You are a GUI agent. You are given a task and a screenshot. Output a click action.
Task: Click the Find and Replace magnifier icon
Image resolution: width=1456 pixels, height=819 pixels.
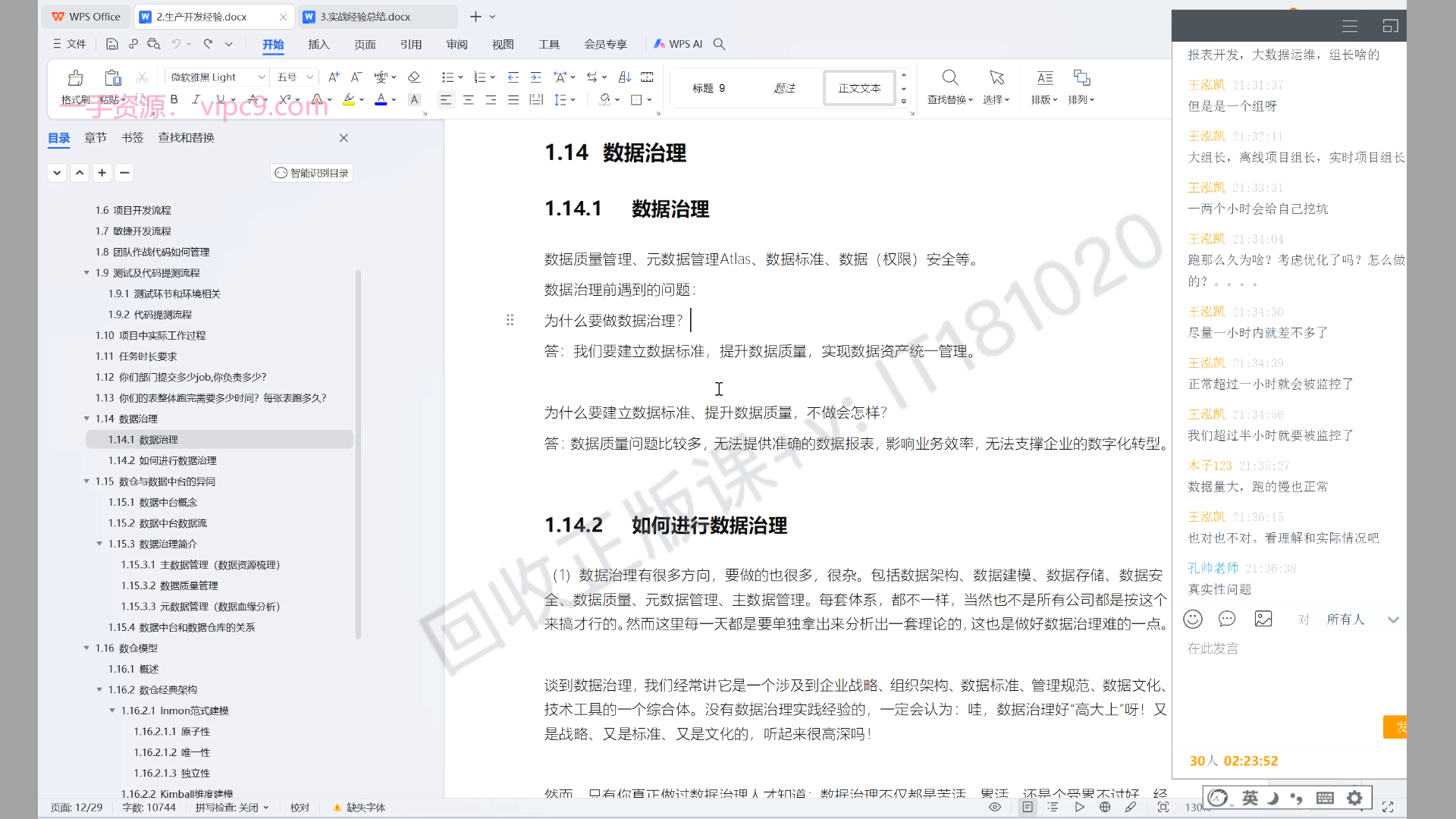point(949,78)
